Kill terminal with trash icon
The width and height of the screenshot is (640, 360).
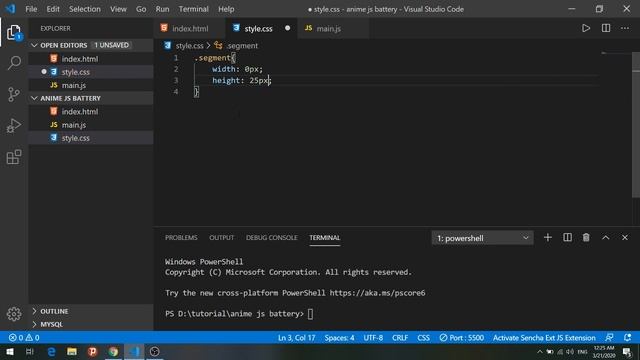(586, 238)
